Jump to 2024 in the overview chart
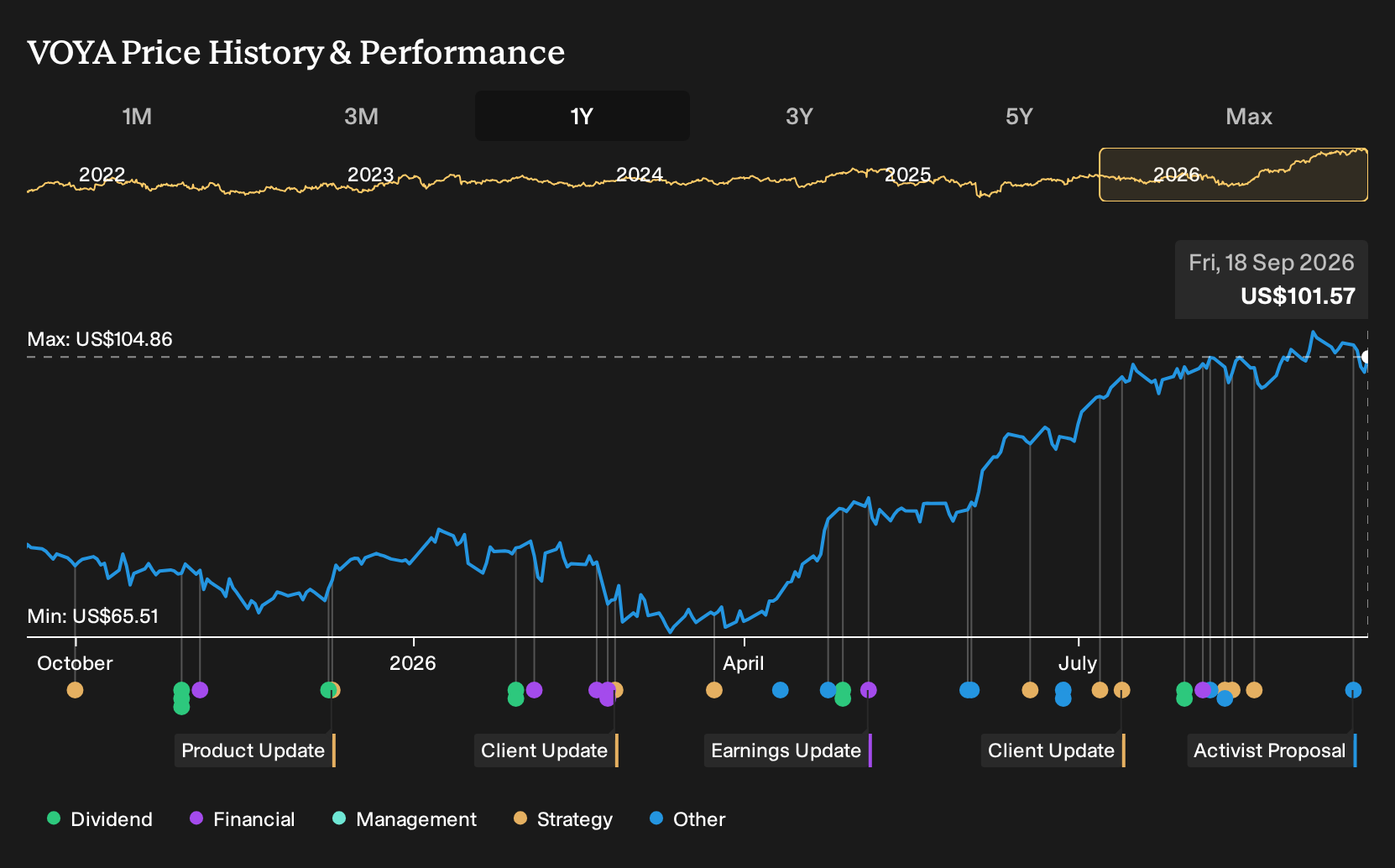The image size is (1395, 868). [x=640, y=175]
